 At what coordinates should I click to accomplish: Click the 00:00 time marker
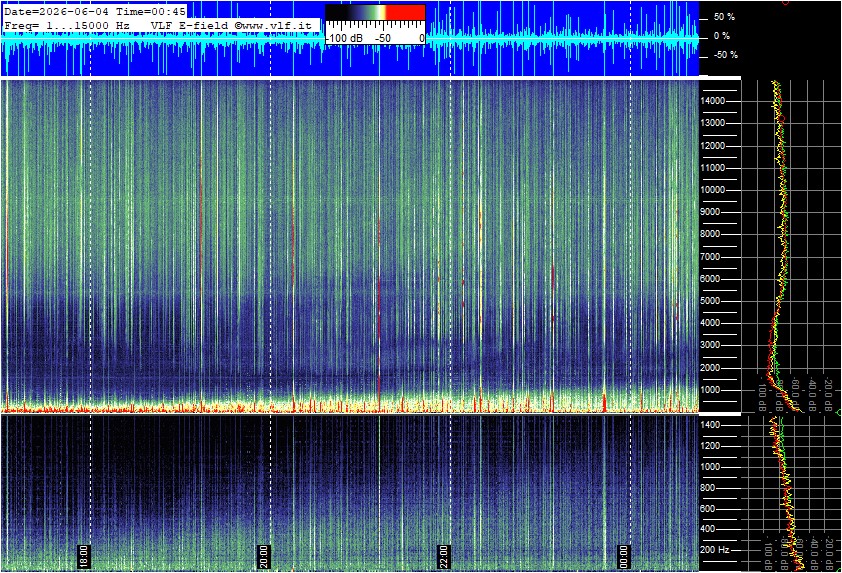pyautogui.click(x=624, y=556)
